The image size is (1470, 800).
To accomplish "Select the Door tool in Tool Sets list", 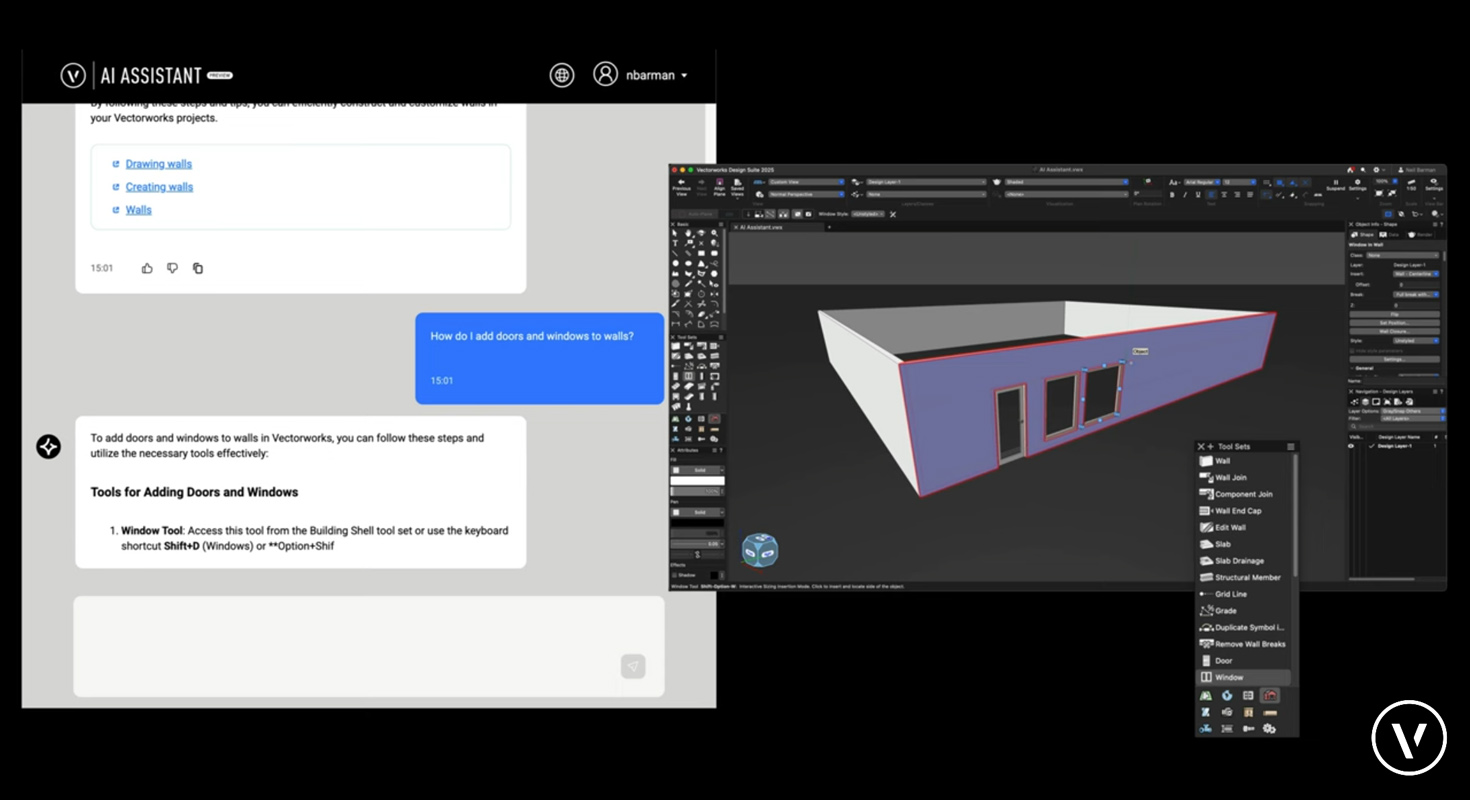I will pyautogui.click(x=1223, y=661).
